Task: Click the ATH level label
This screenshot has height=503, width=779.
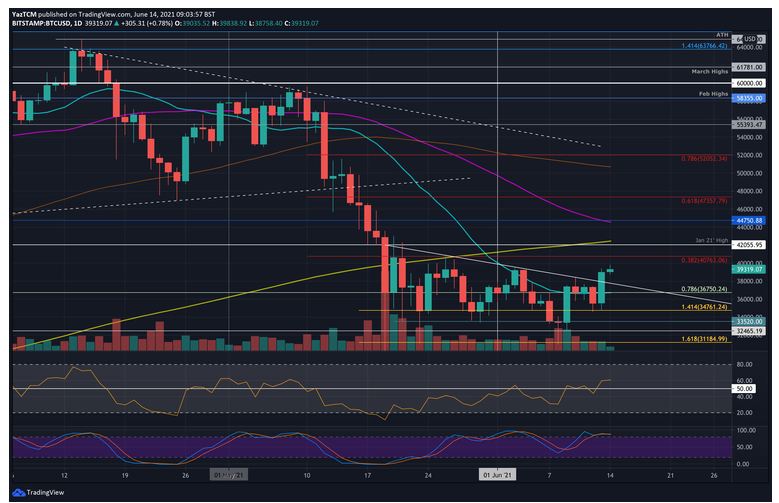Action: coord(722,35)
